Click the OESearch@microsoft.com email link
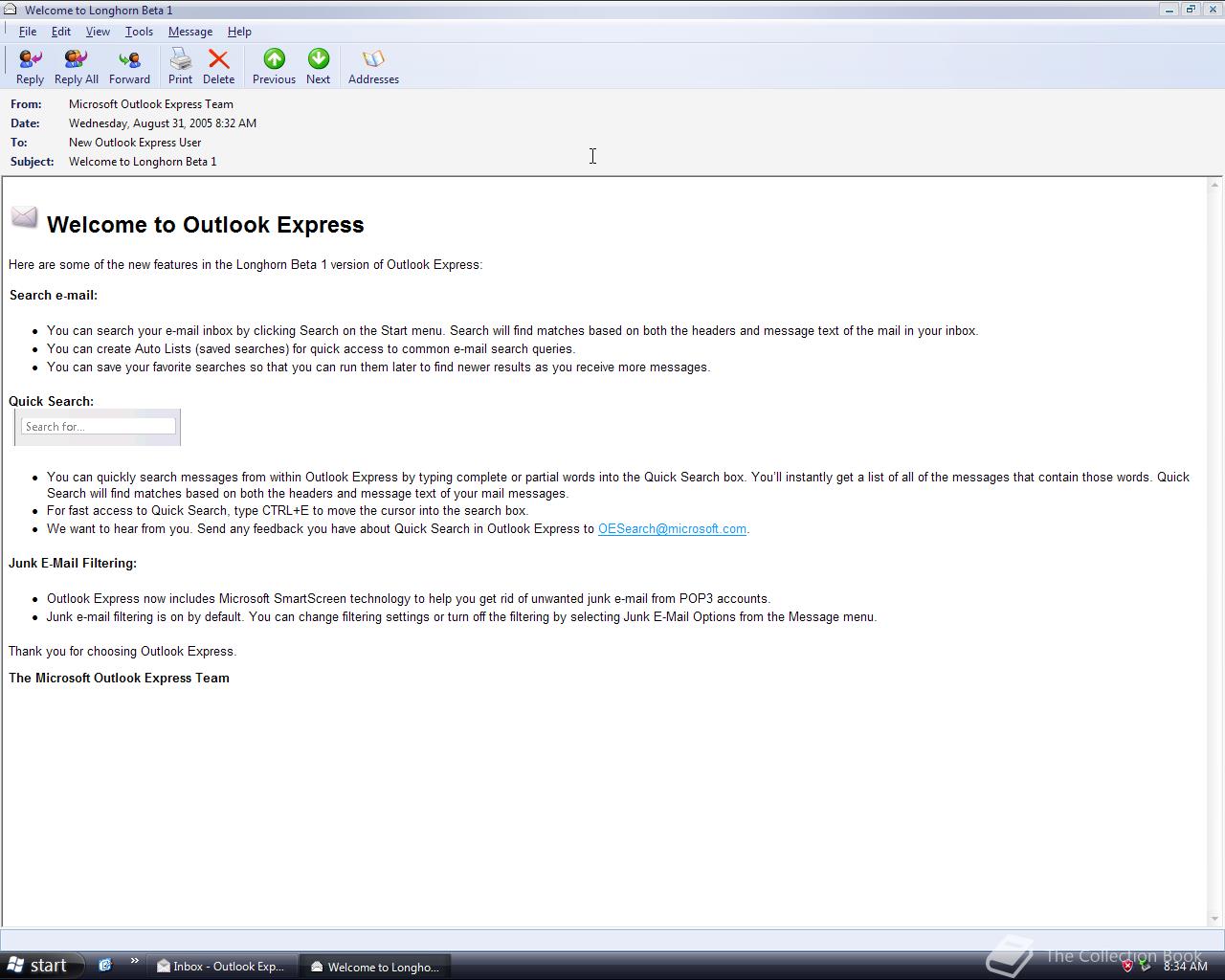Screen dimensions: 1225x980 [x=672, y=528]
